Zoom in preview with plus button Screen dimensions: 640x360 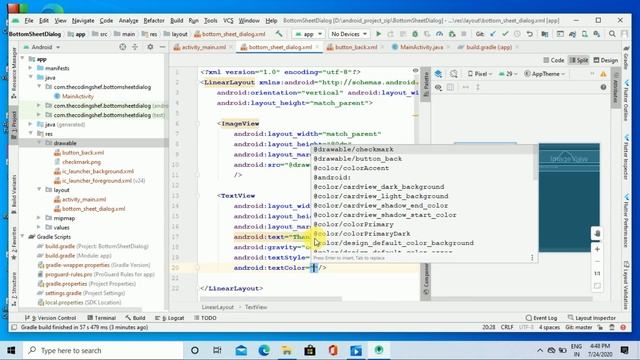(597, 249)
